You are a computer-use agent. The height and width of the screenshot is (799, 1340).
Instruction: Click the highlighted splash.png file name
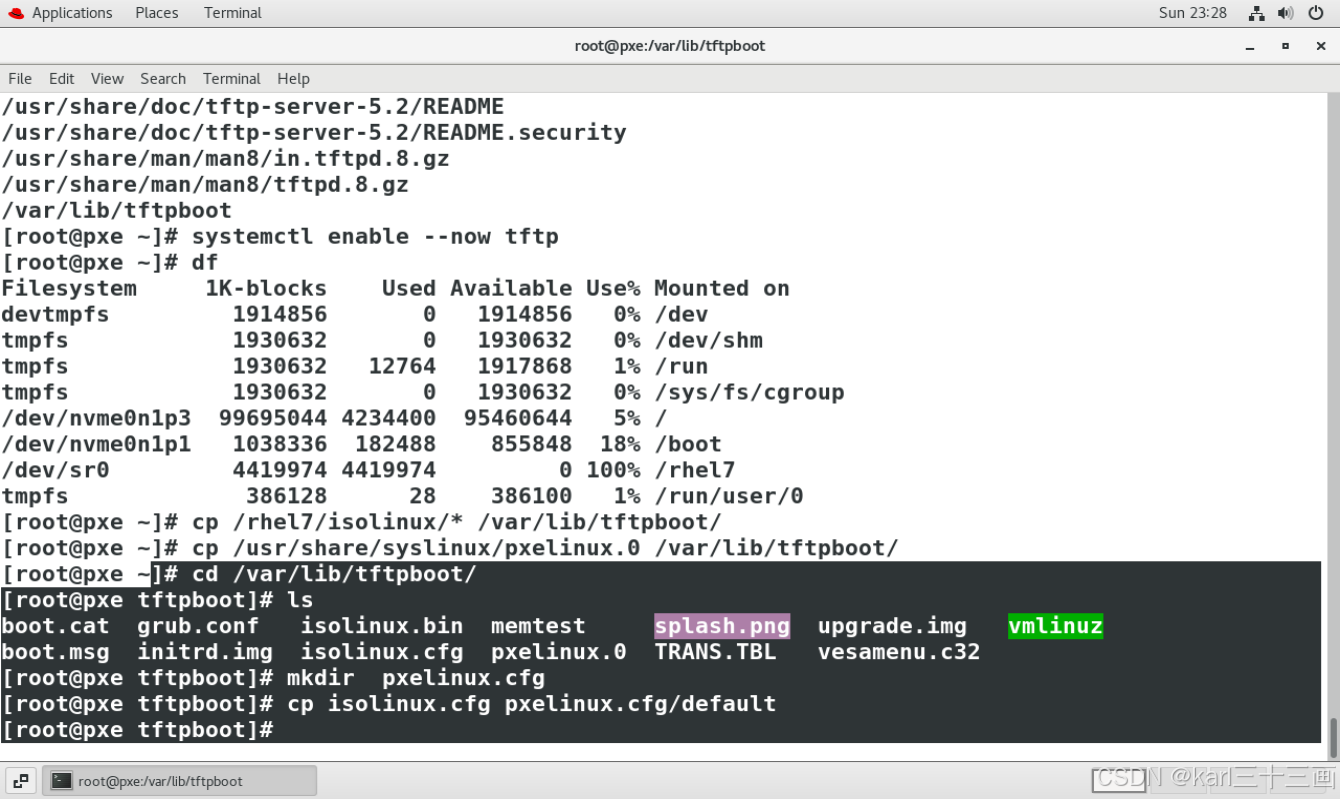pyautogui.click(x=722, y=626)
